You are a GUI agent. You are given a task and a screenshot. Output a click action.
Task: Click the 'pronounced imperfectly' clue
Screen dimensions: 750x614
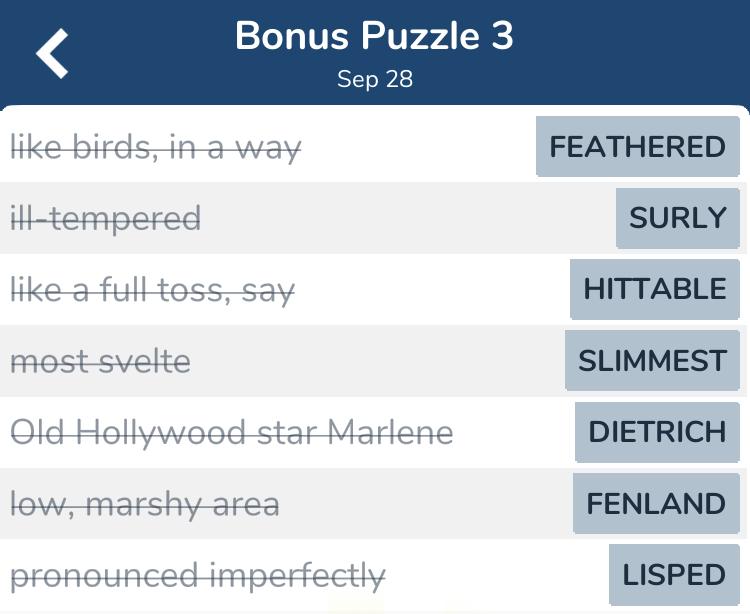point(198,576)
